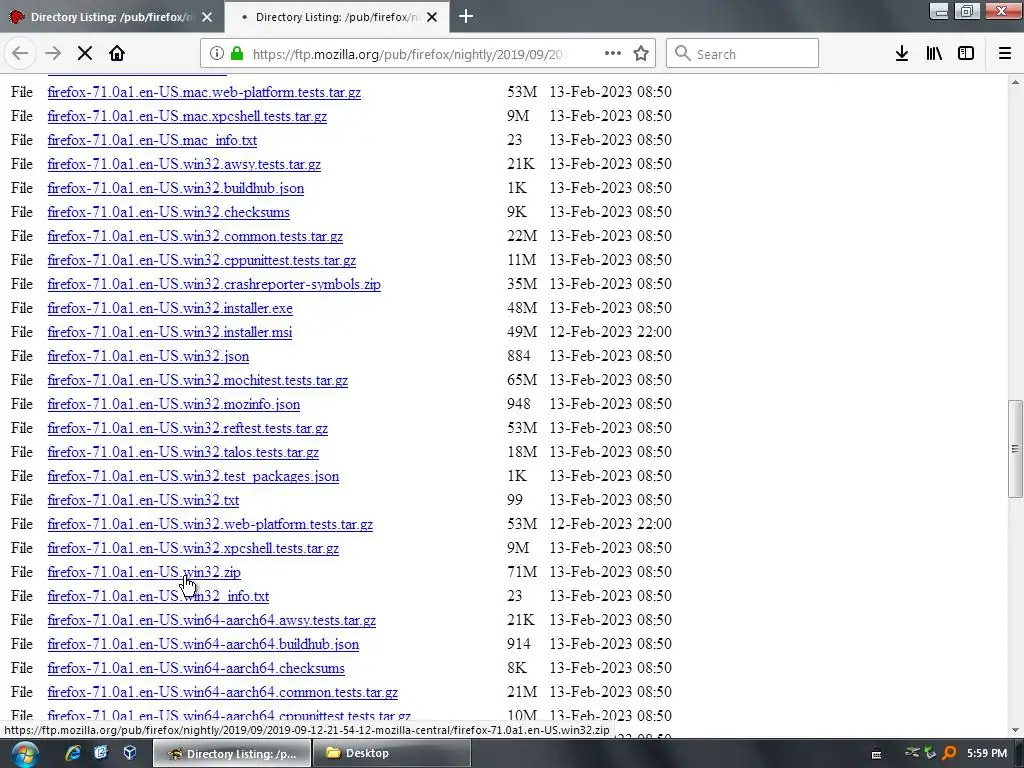Screen dimensions: 1024x768
Task: Open firefox-71.0a1.en-US.win32.buildhub.json link
Action: (x=176, y=189)
